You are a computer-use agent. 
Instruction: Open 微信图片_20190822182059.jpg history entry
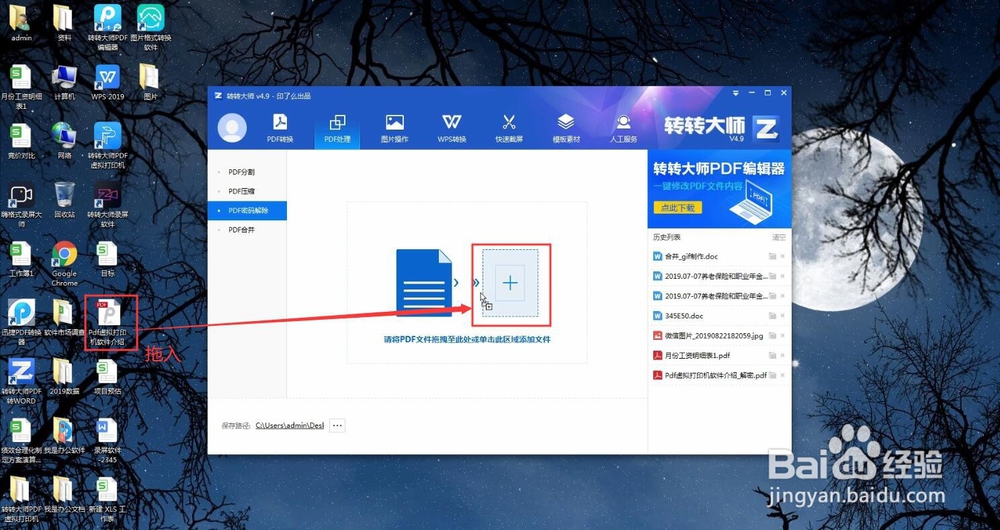715,335
